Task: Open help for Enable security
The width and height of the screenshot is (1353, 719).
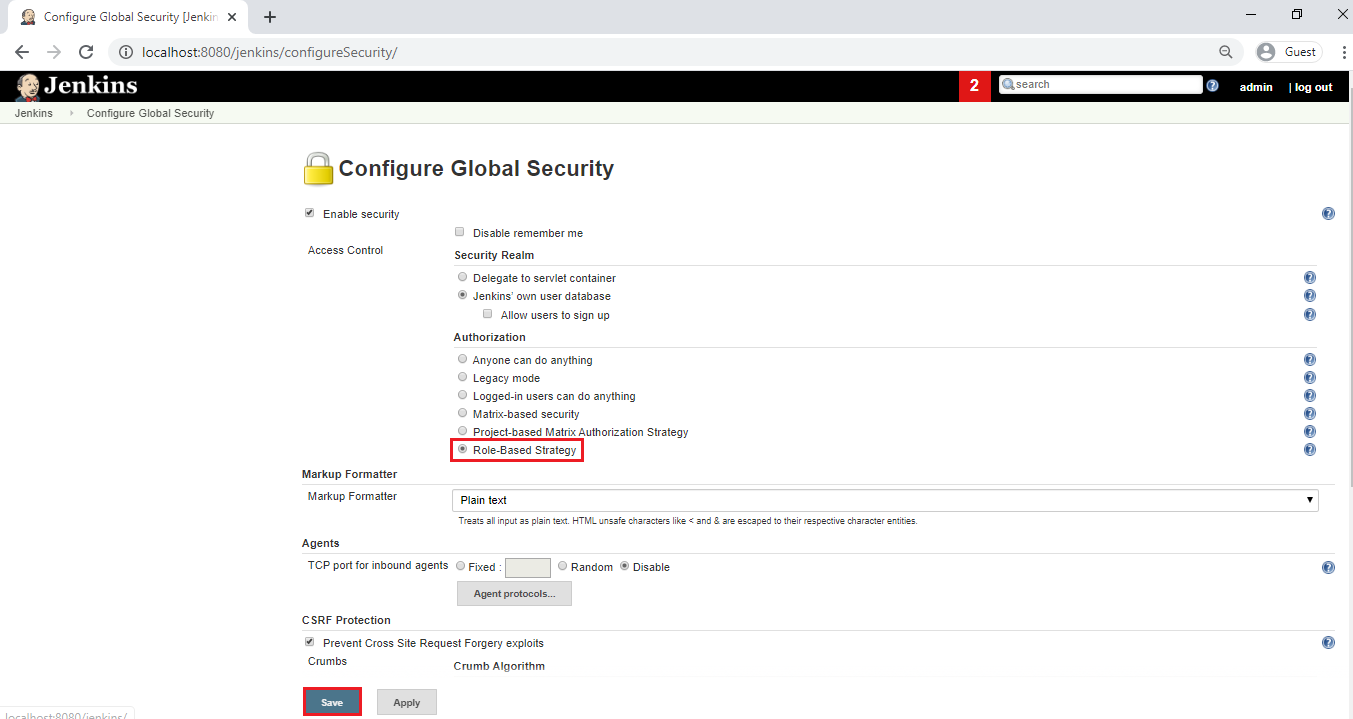Action: 1328,214
